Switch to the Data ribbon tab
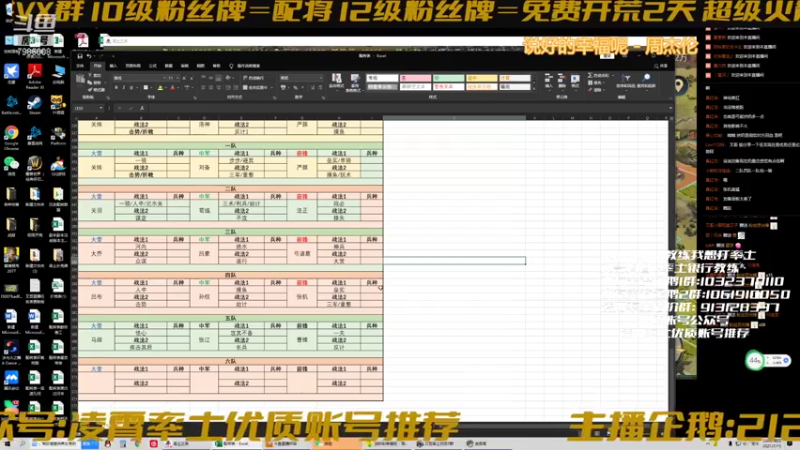This screenshot has height=450, width=800. (x=168, y=66)
